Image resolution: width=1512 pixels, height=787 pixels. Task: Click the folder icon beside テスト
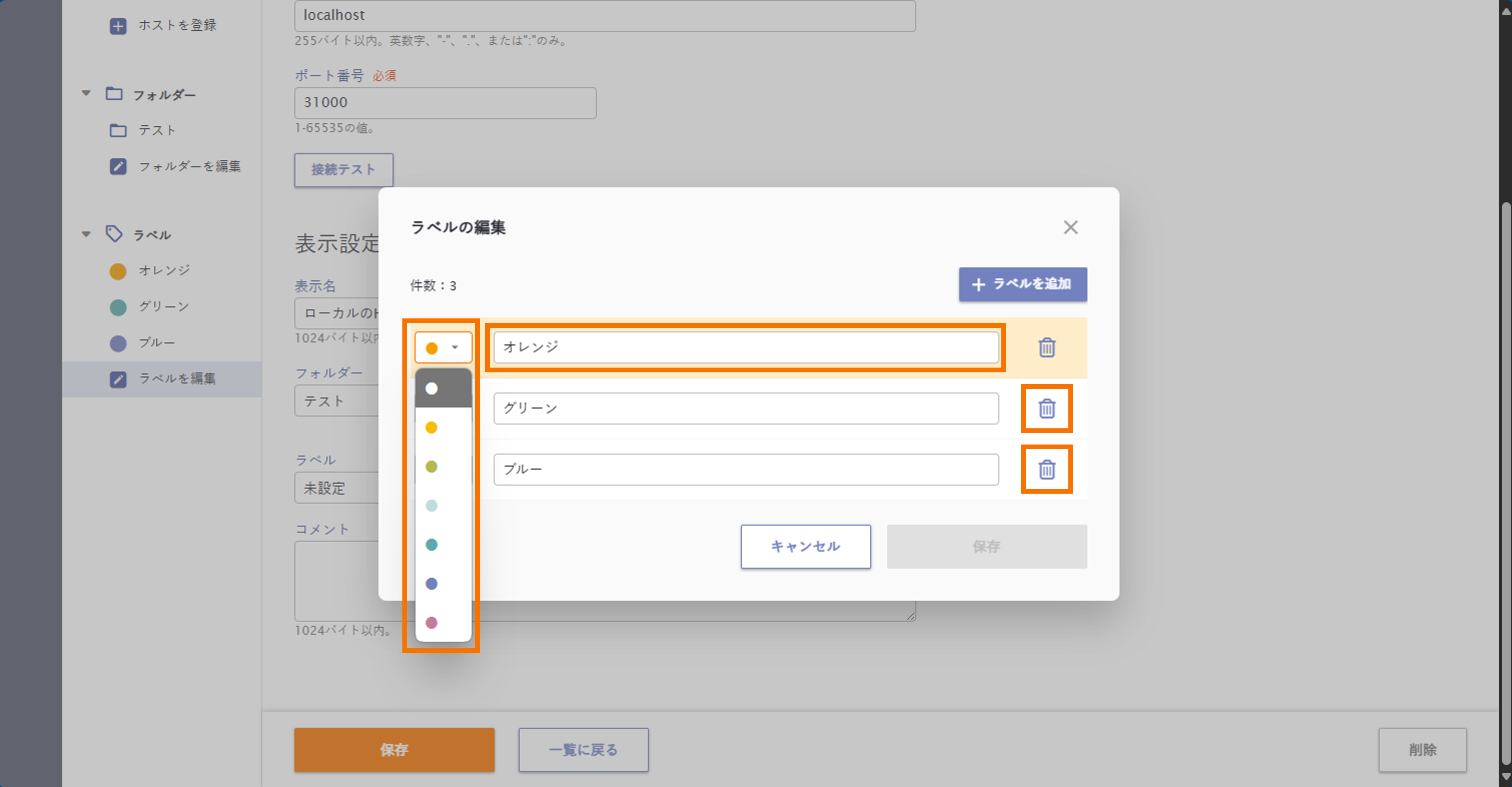pyautogui.click(x=118, y=130)
